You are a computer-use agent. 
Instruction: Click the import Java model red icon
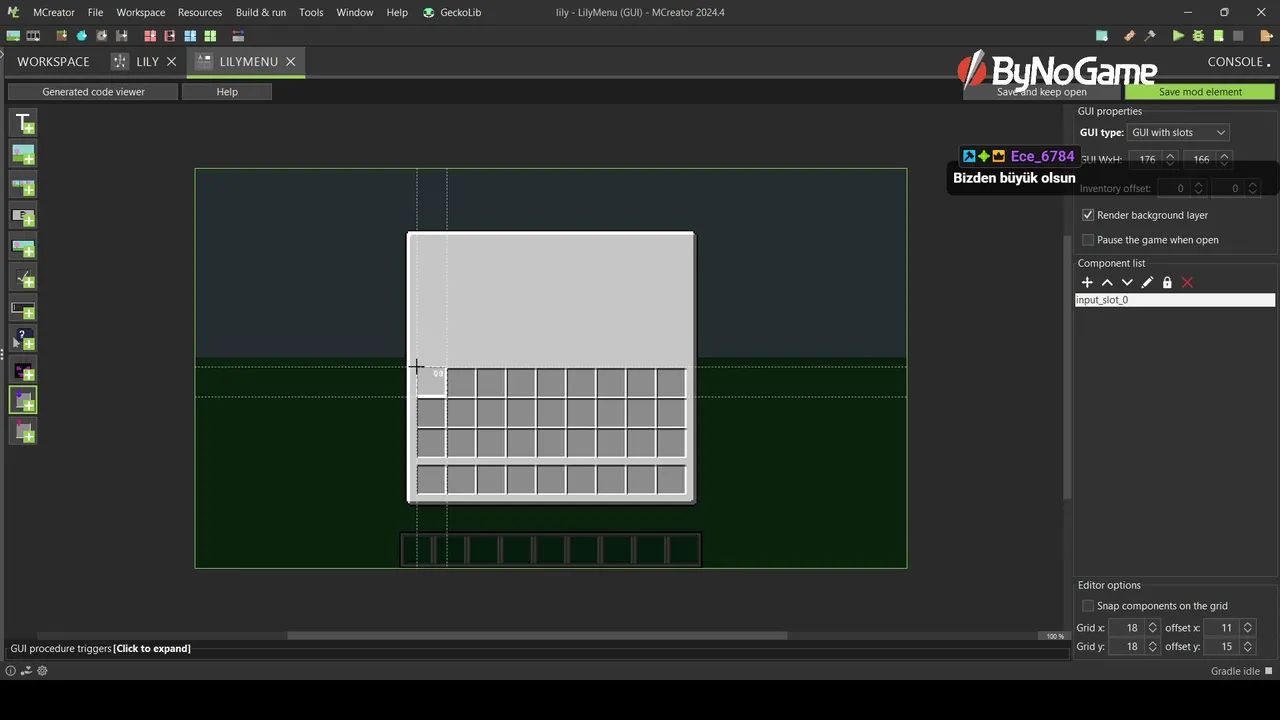pyautogui.click(x=150, y=36)
